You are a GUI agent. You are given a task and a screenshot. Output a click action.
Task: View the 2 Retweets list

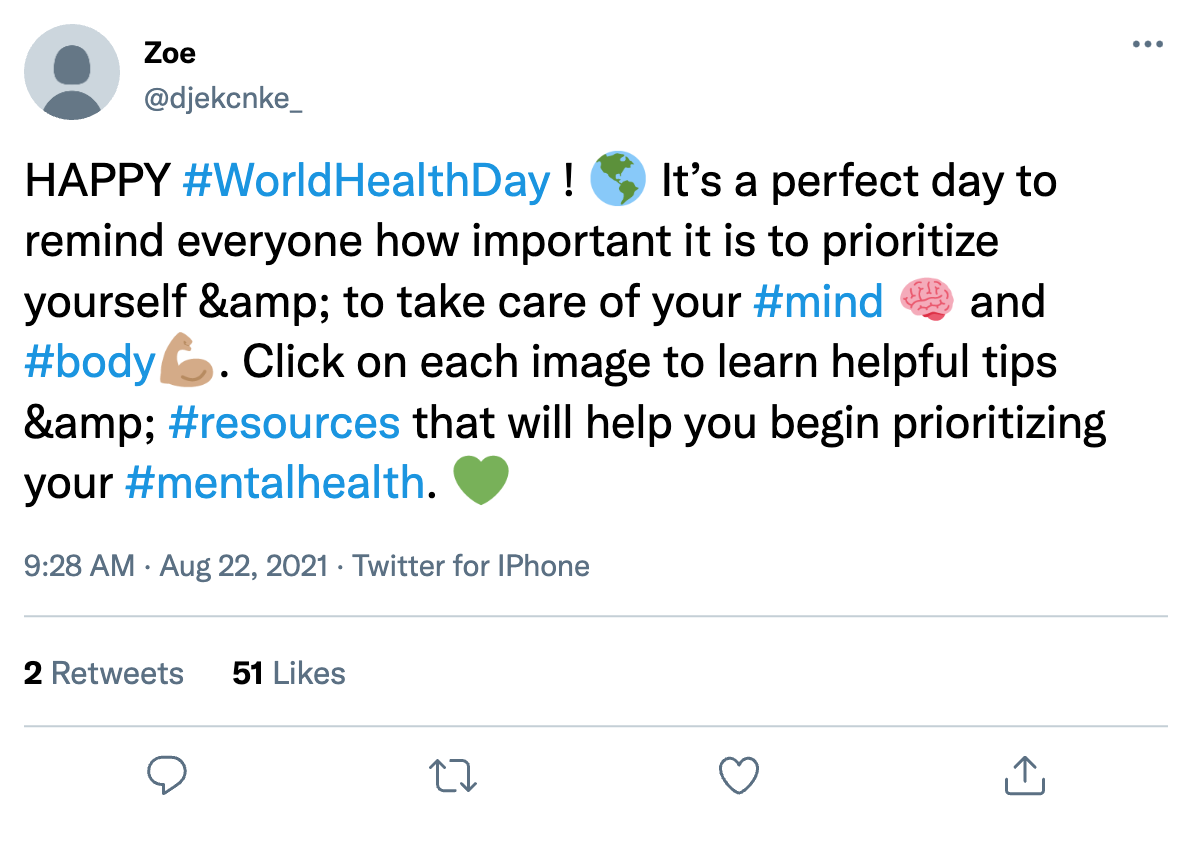pos(104,673)
